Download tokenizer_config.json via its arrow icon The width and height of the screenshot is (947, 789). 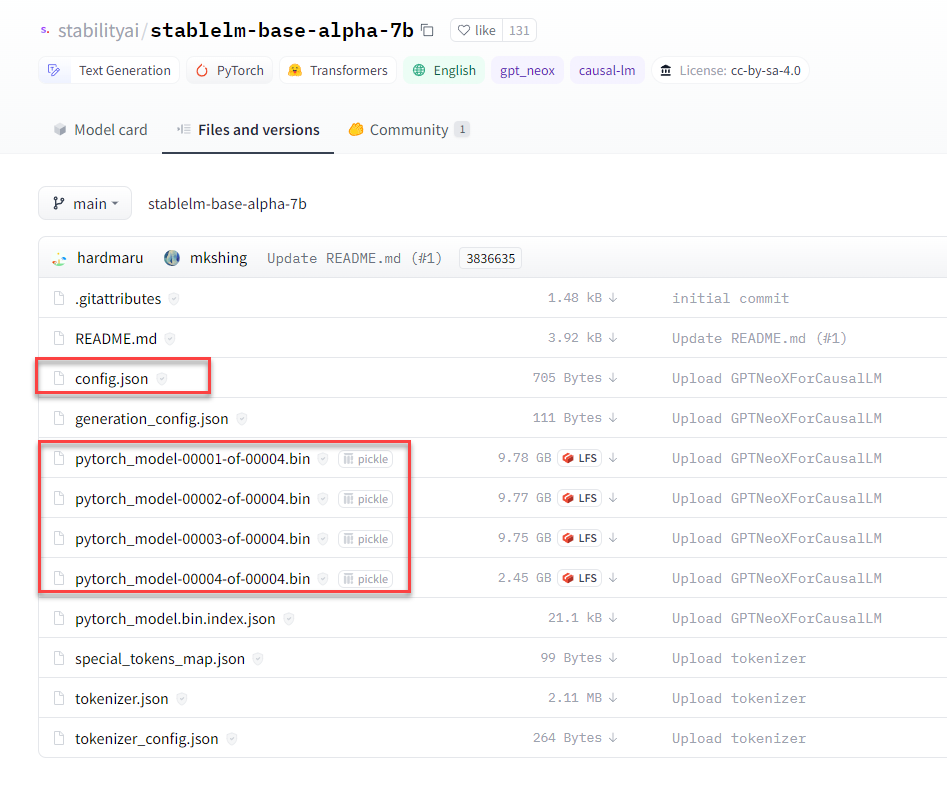[x=613, y=738]
